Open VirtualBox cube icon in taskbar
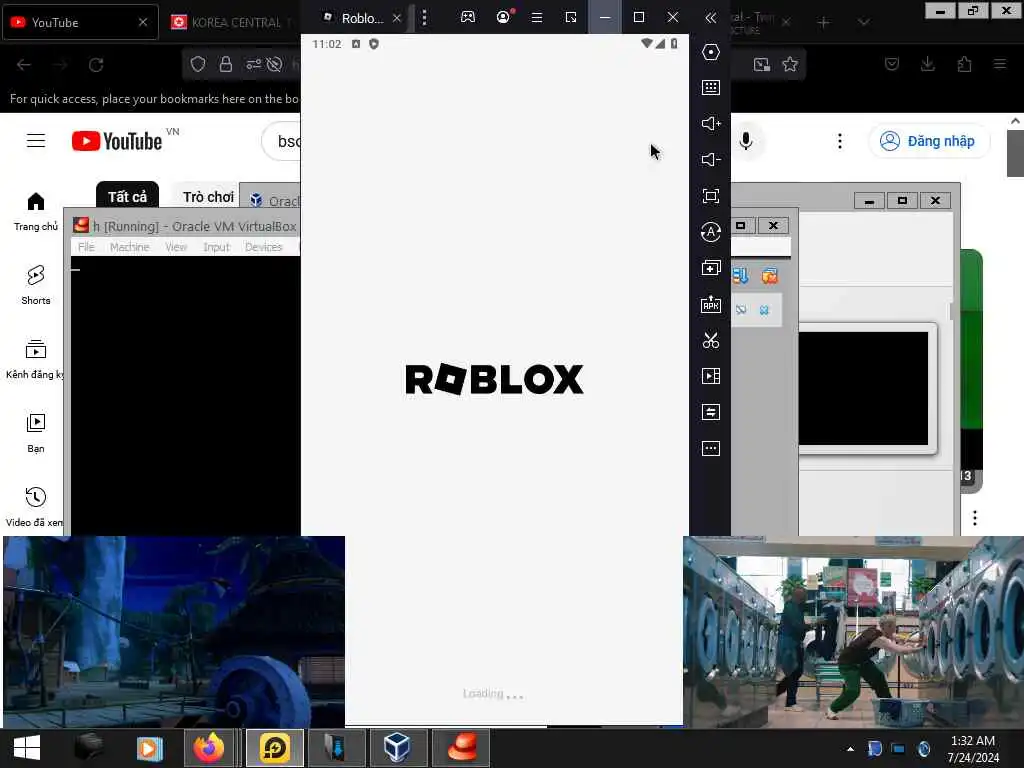This screenshot has width=1024, height=768. (x=396, y=748)
